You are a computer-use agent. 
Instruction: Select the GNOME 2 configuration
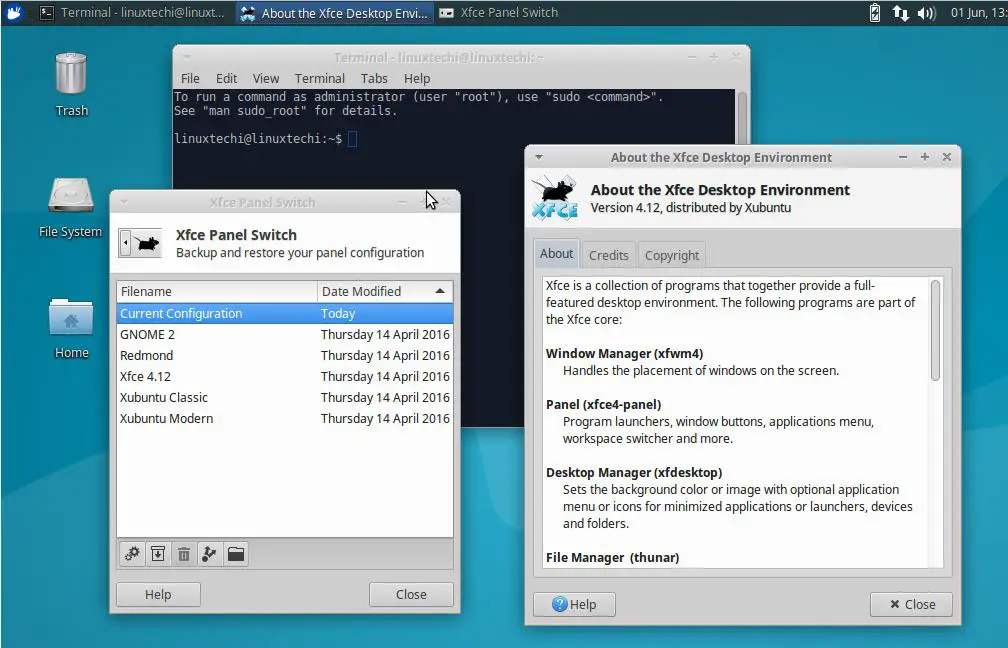click(285, 335)
